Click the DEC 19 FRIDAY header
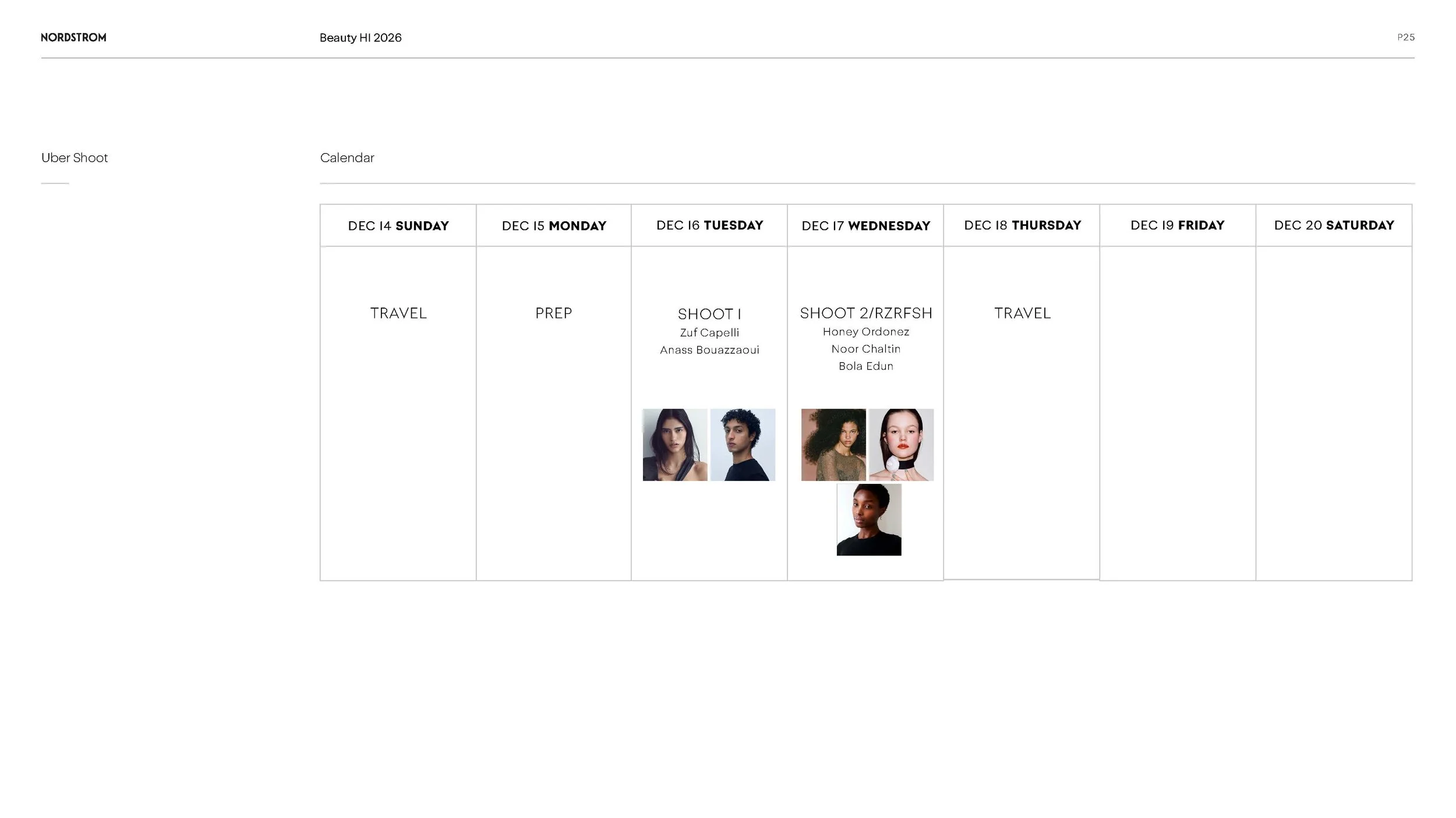Screen dimensions: 1456x818 point(1177,225)
